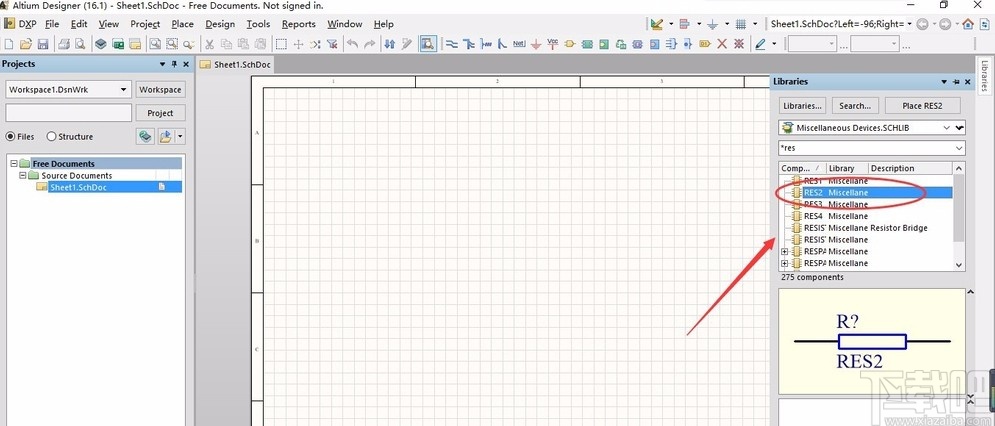The width and height of the screenshot is (995, 426).
Task: Place a No ERC red cross marker
Action: tap(722, 44)
